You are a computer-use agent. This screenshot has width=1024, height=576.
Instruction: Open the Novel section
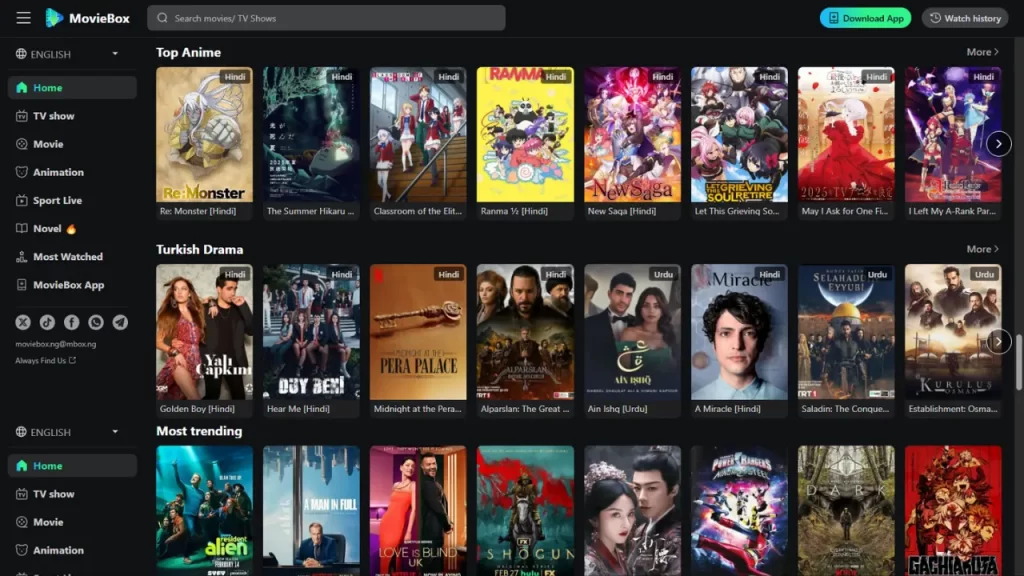tap(72, 229)
